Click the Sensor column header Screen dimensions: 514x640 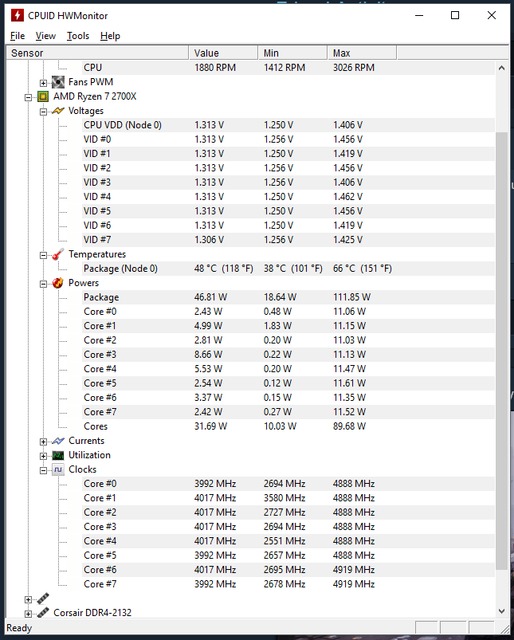click(98, 53)
